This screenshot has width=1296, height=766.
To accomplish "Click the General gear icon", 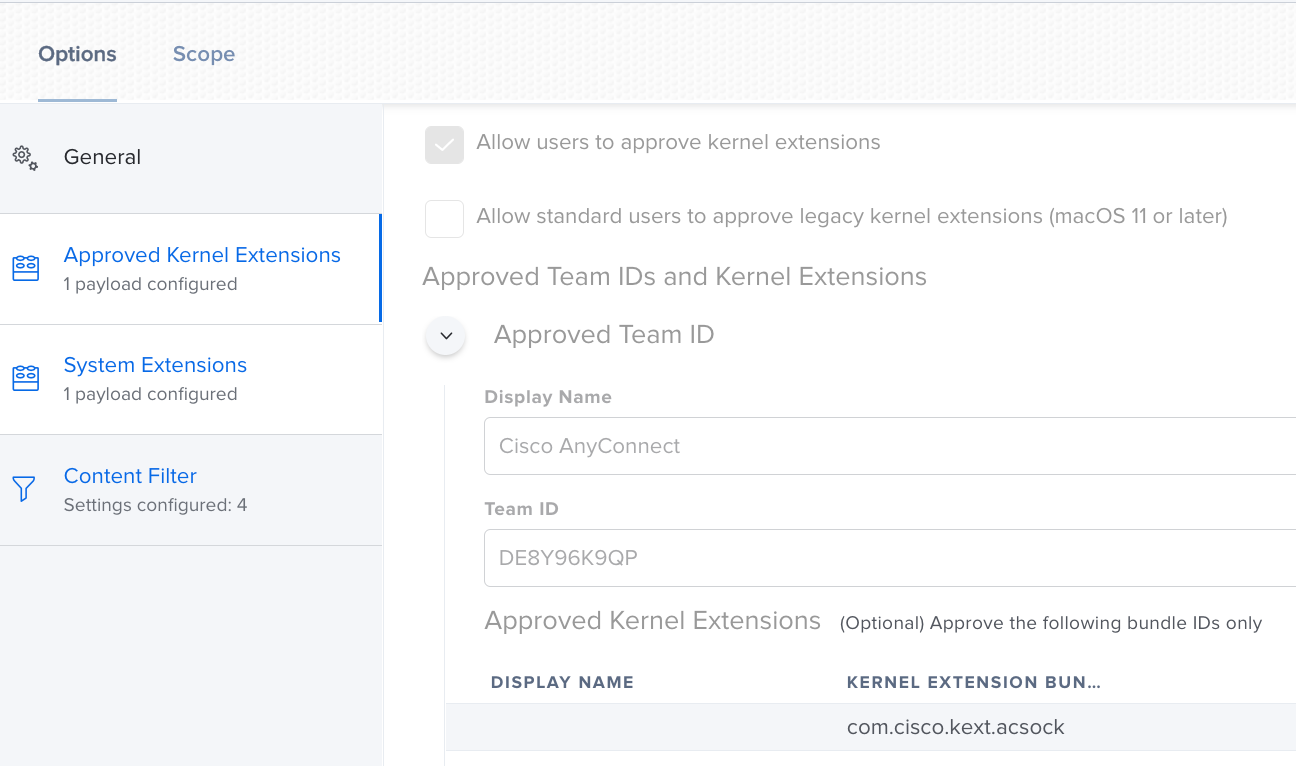I will 25,158.
